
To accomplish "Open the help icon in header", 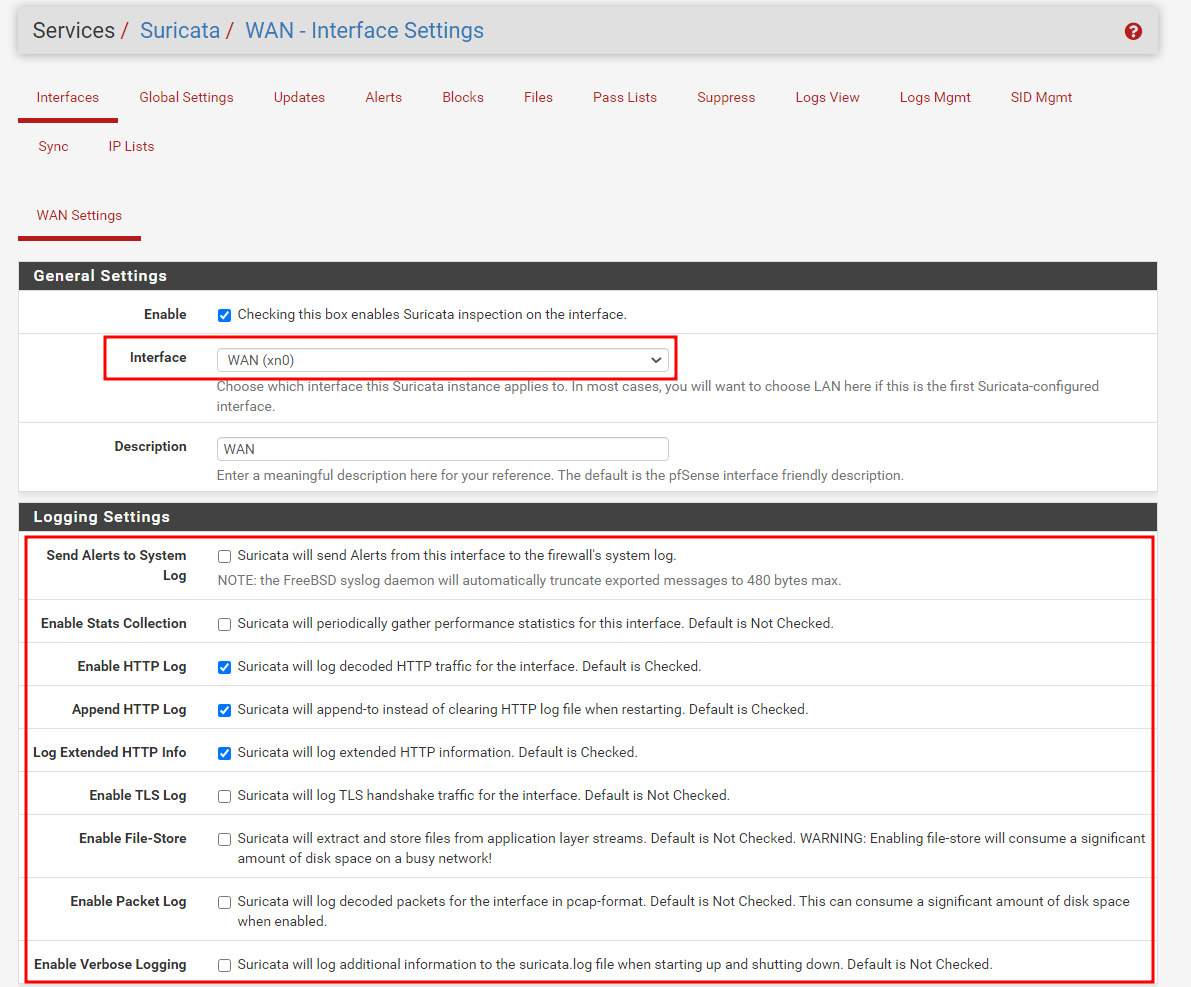I will coord(1133,31).
